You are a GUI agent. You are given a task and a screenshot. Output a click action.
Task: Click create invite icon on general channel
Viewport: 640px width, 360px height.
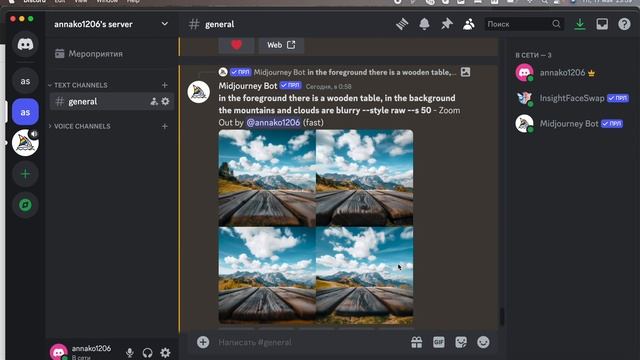coord(154,102)
